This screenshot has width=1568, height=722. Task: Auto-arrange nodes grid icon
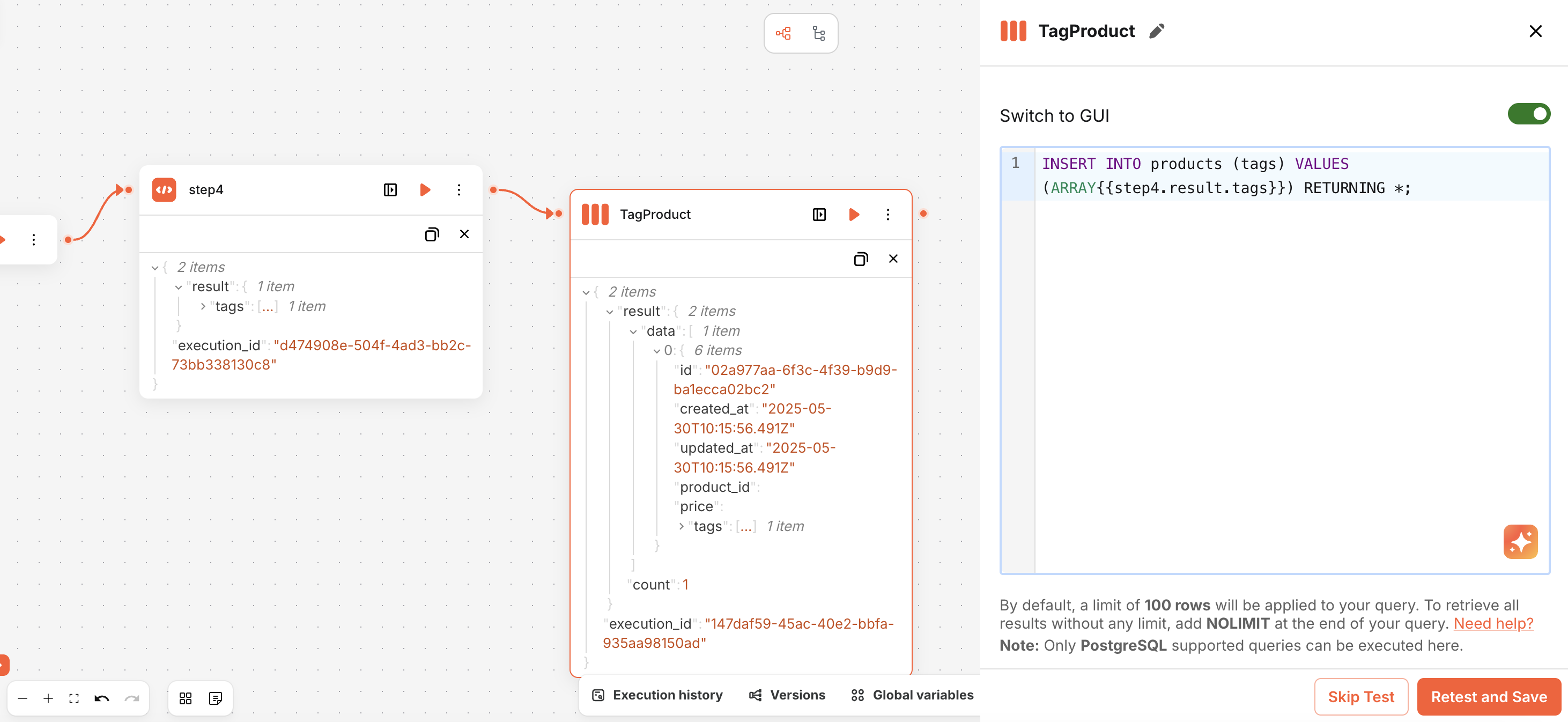(x=186, y=698)
